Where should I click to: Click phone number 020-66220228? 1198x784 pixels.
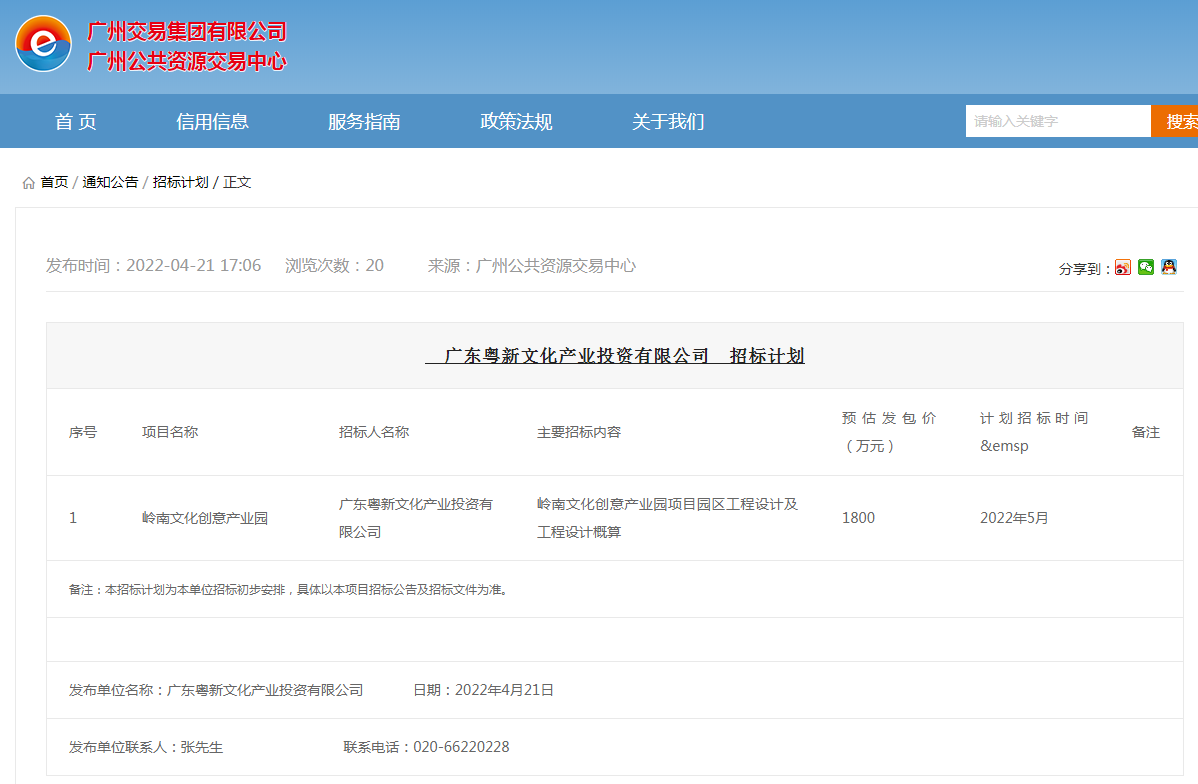point(461,747)
